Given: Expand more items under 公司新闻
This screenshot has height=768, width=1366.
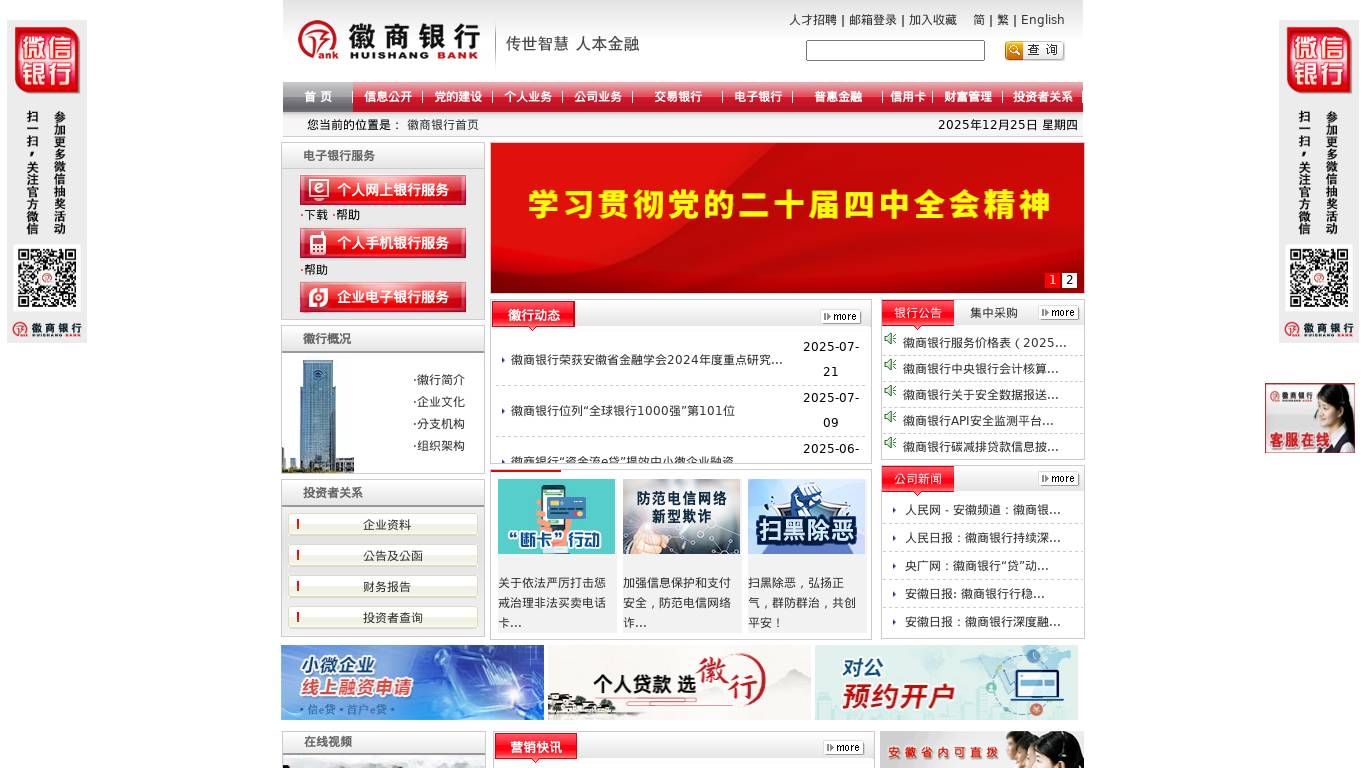Looking at the screenshot, I should coord(1058,478).
